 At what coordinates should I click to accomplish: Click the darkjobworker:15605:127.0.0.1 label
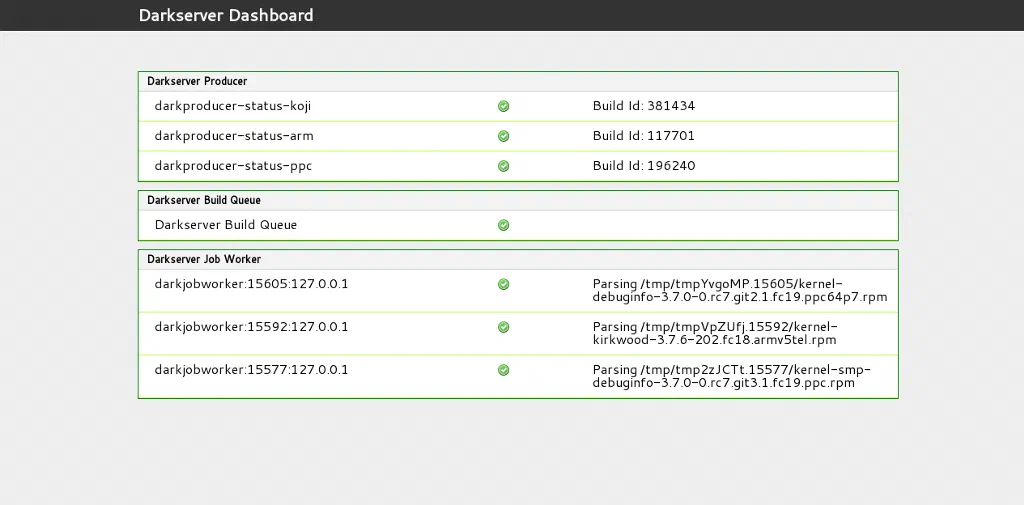tap(251, 284)
